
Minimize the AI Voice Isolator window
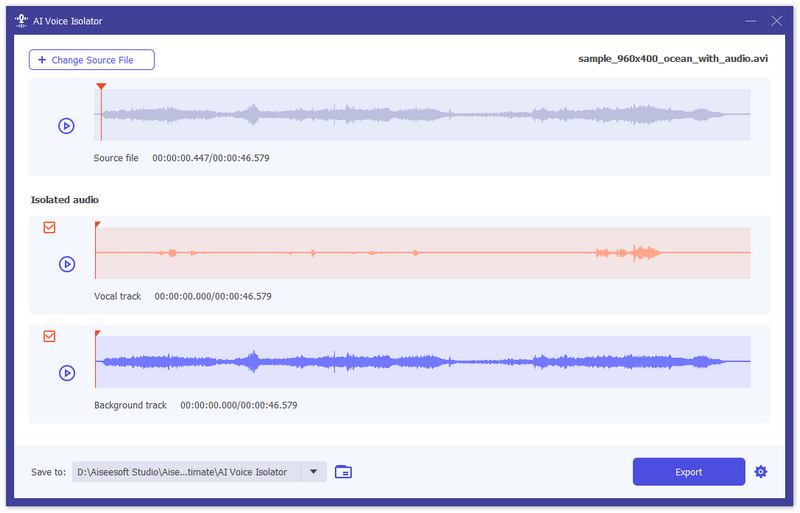tap(750, 20)
